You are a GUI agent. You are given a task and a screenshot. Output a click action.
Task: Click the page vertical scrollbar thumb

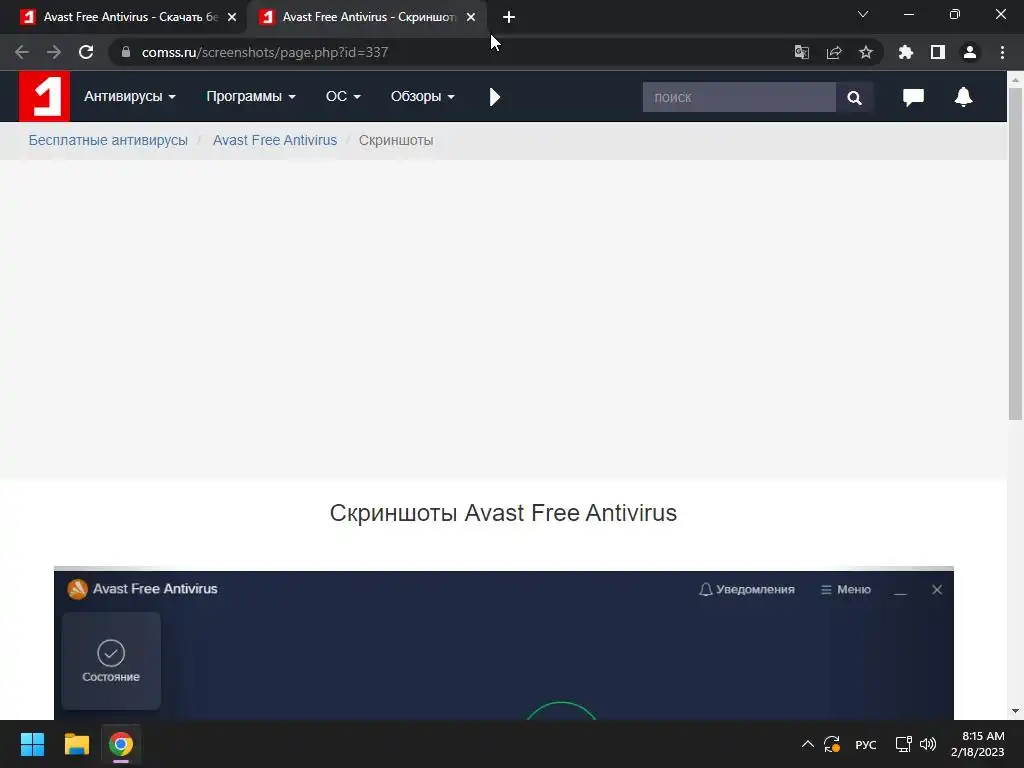[x=1016, y=253]
